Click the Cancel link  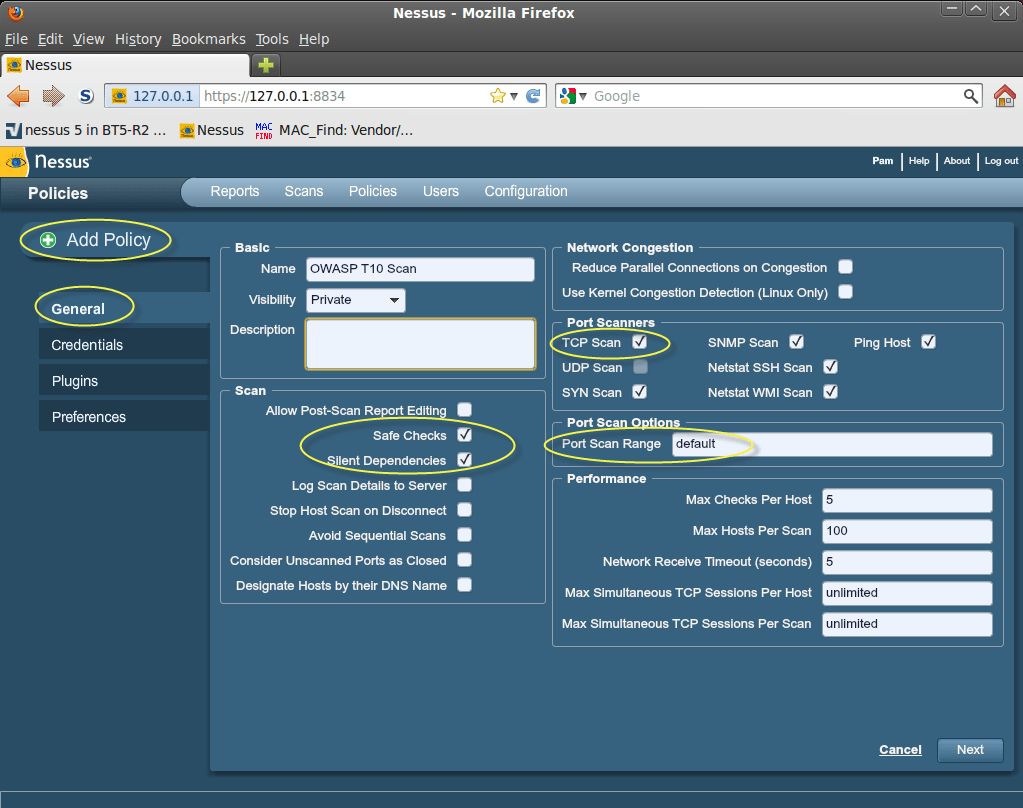pos(900,750)
